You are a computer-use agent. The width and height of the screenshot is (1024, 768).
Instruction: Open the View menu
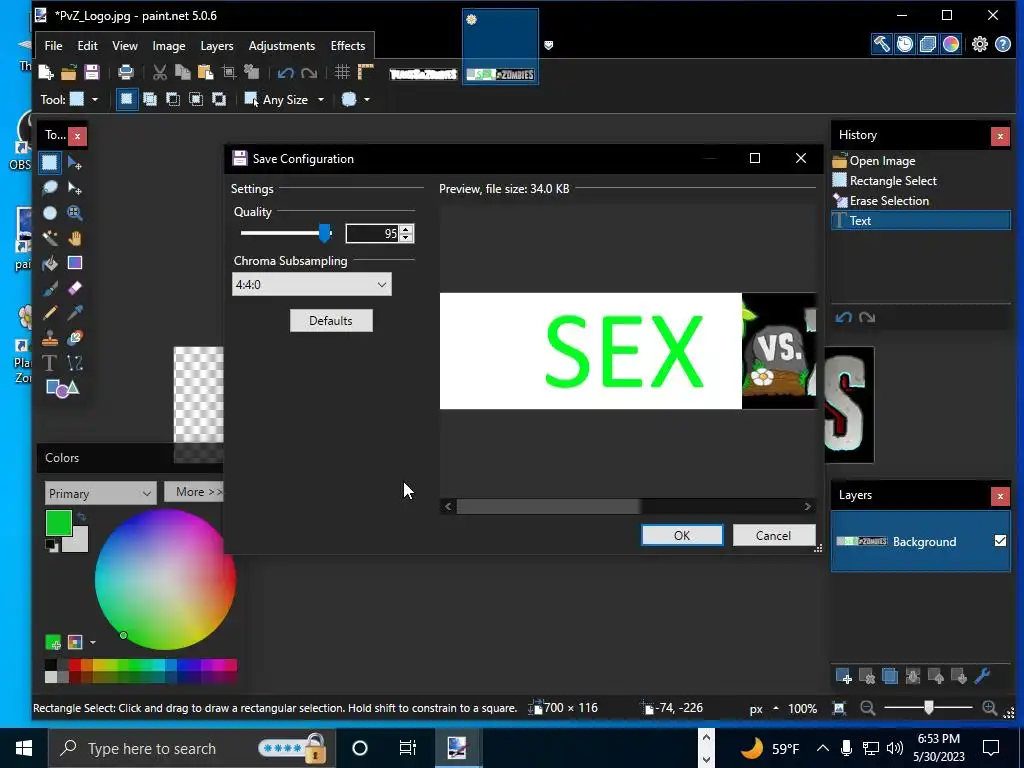125,46
